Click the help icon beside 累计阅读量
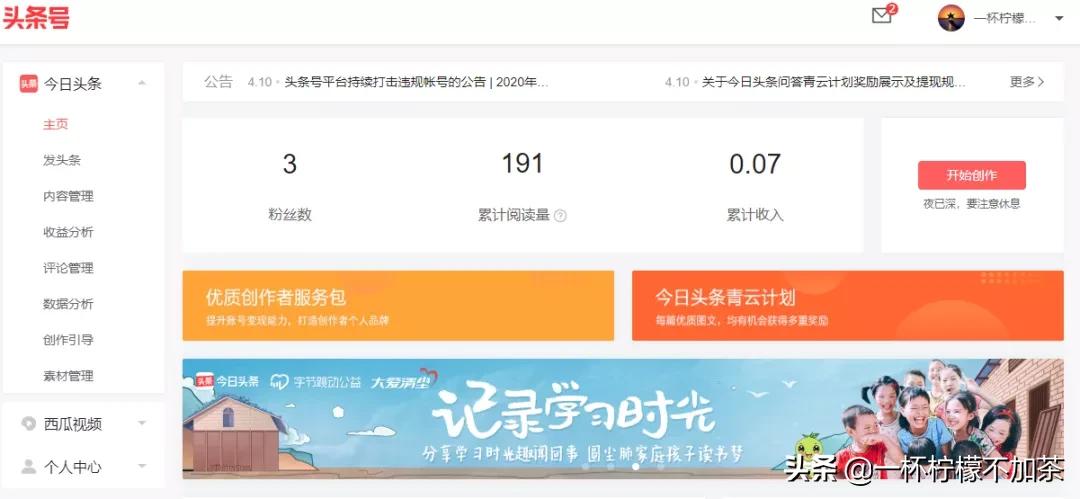 click(561, 216)
